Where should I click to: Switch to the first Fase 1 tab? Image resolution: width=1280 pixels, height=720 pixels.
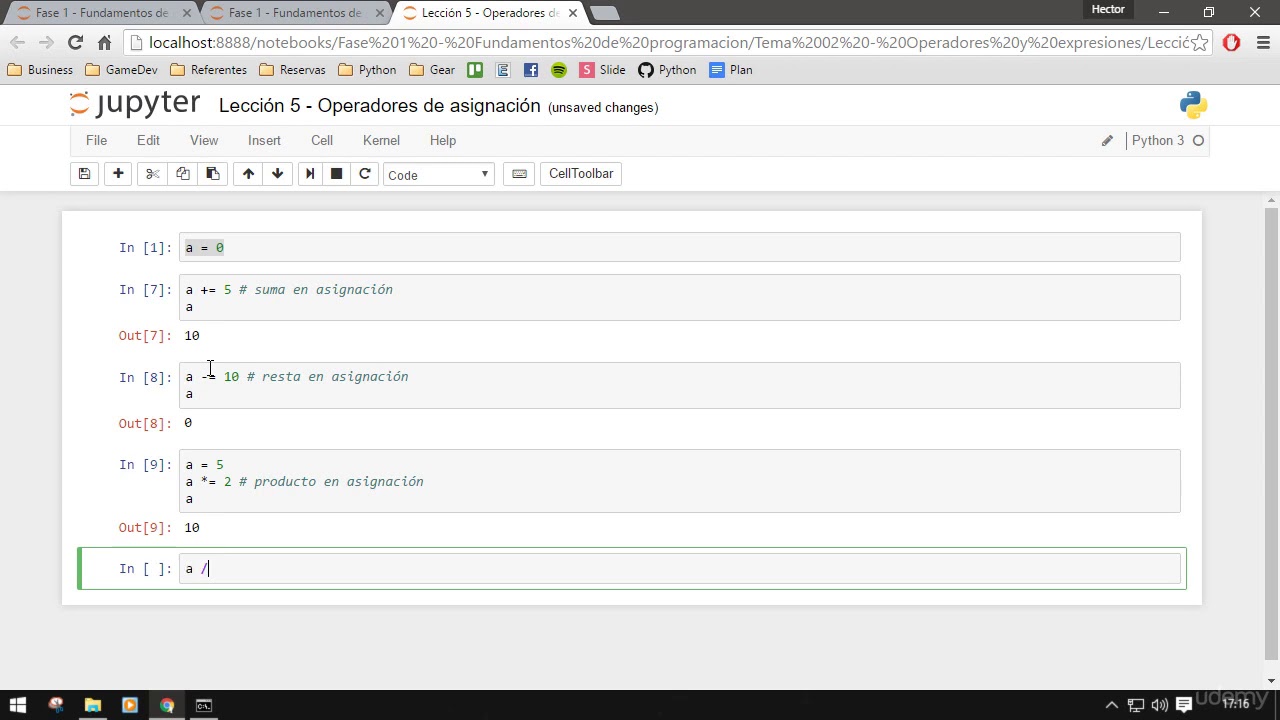pos(100,13)
